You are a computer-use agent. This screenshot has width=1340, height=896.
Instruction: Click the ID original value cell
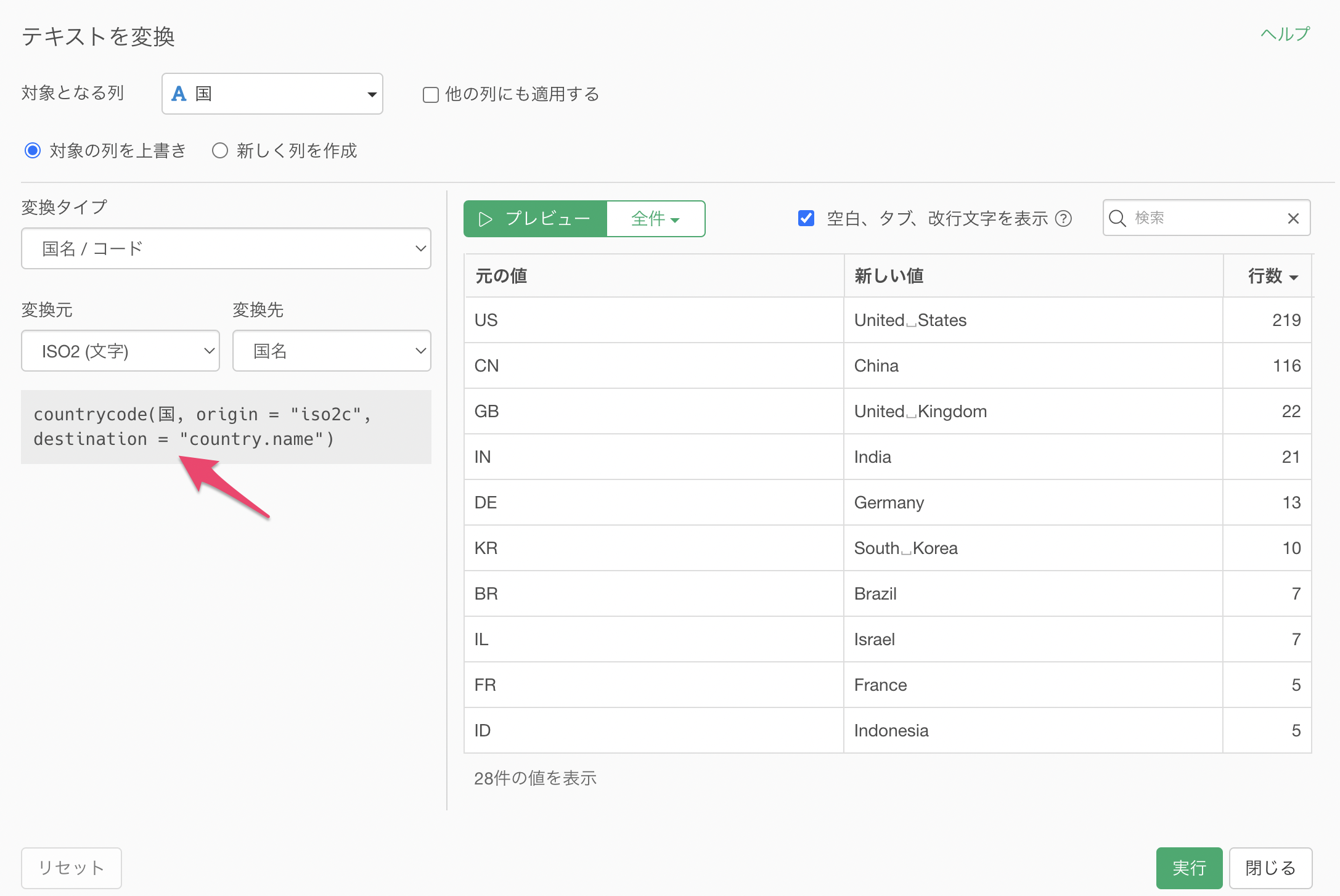(x=654, y=730)
